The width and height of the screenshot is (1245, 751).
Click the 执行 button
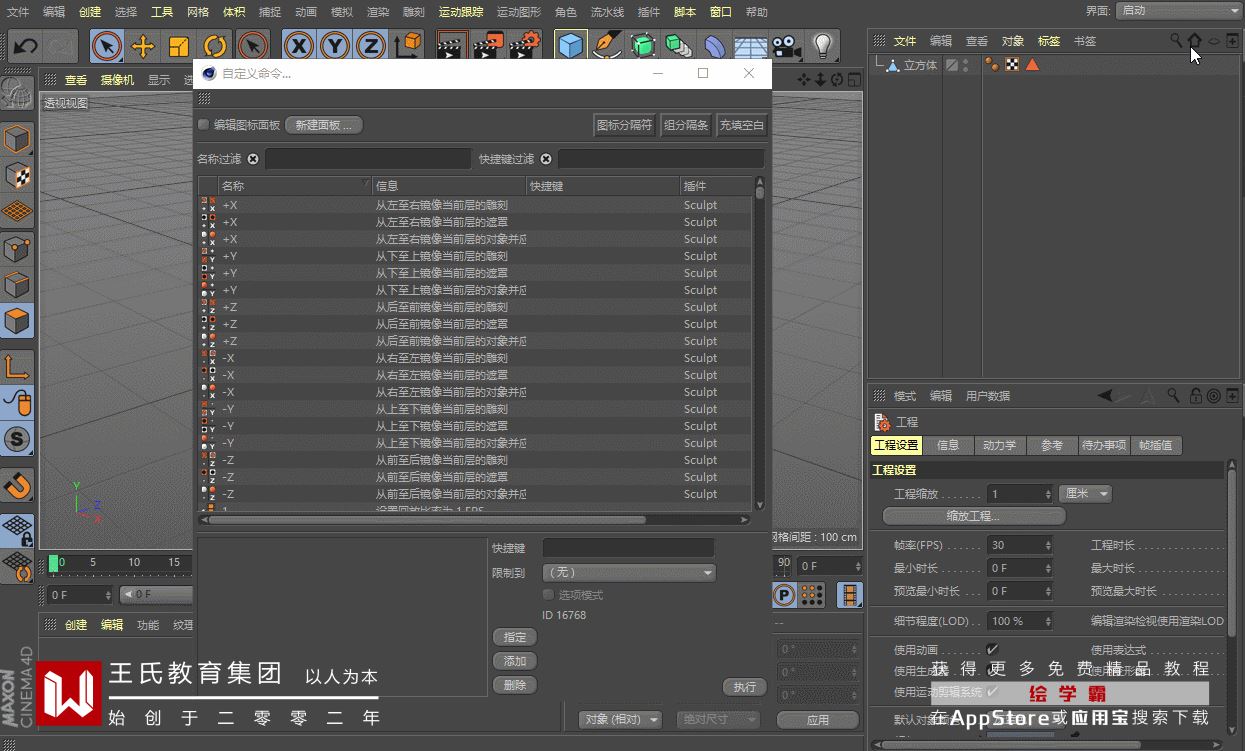[744, 687]
